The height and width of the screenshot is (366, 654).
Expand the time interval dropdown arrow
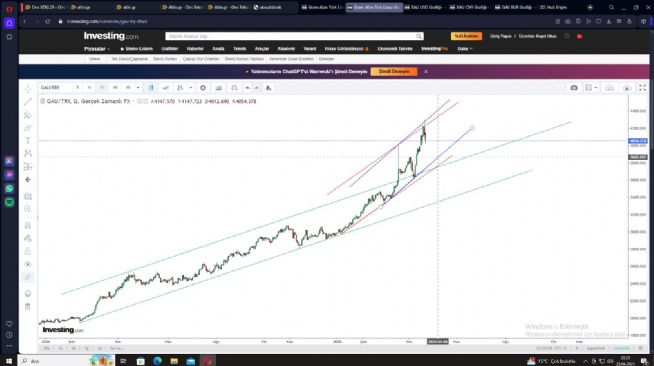(138, 88)
